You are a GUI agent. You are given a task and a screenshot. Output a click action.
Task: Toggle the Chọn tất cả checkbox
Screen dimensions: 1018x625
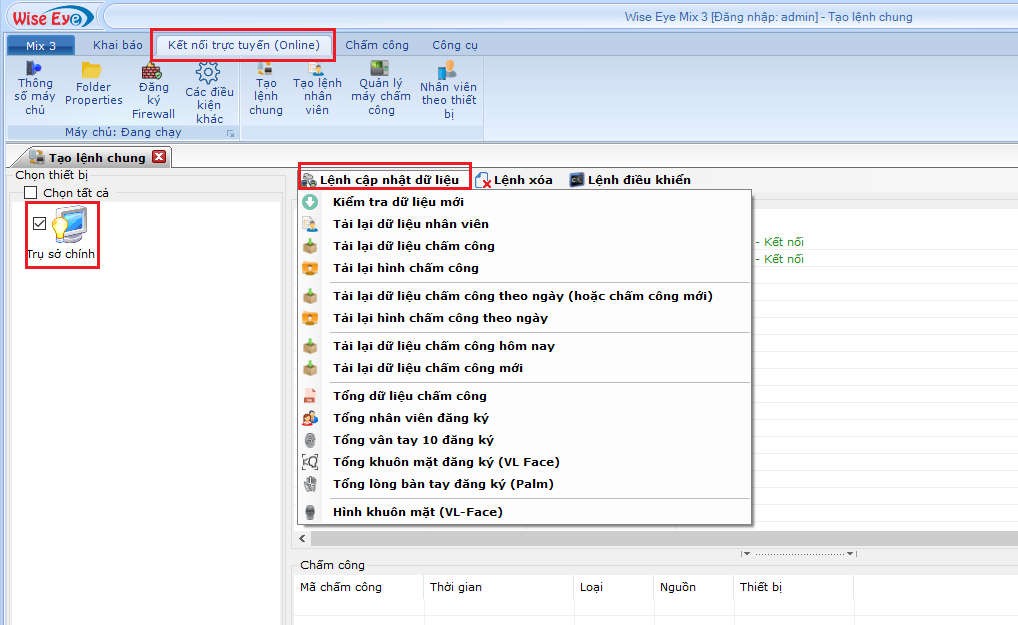click(x=31, y=193)
